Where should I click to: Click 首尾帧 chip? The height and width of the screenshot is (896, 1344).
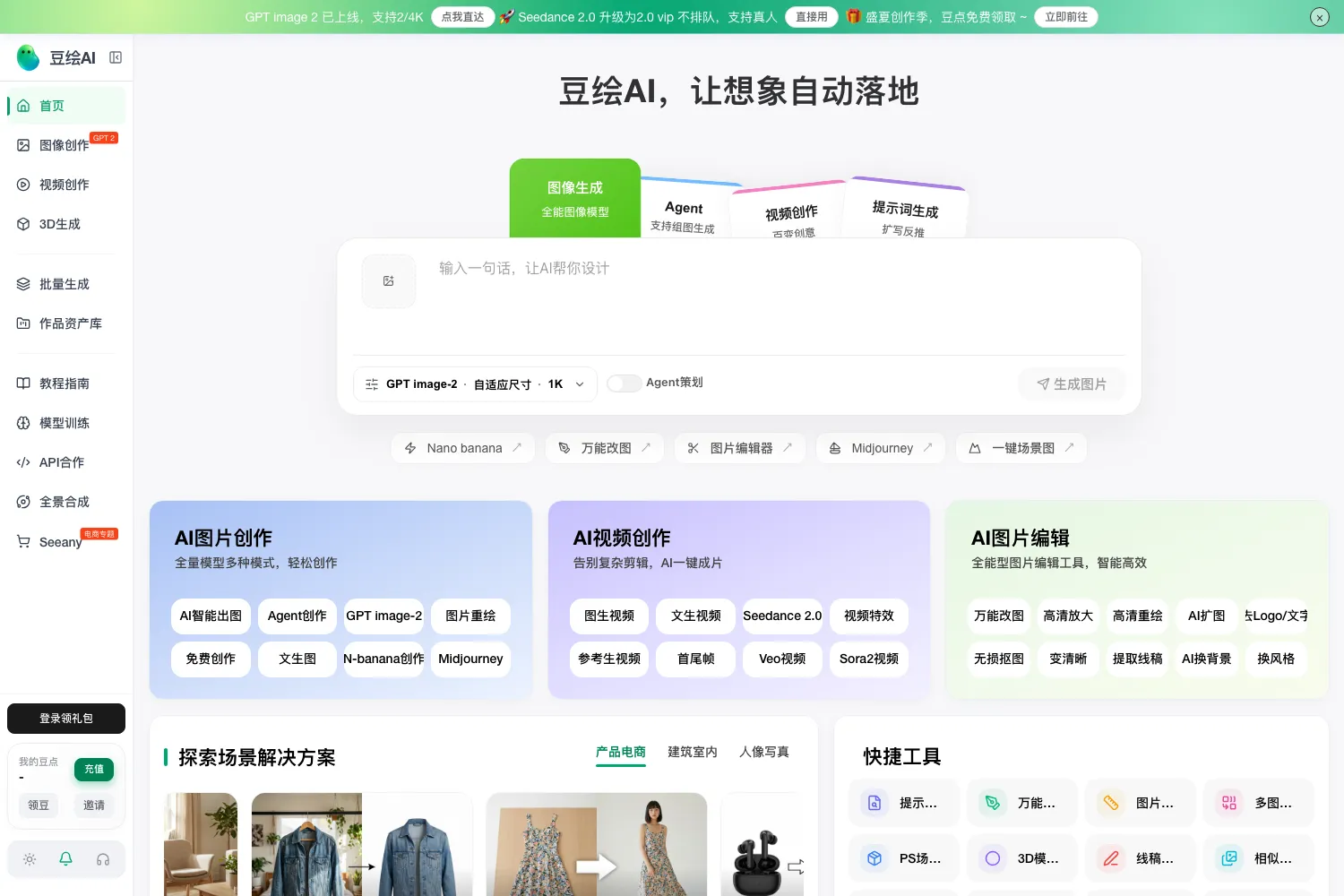tap(696, 659)
